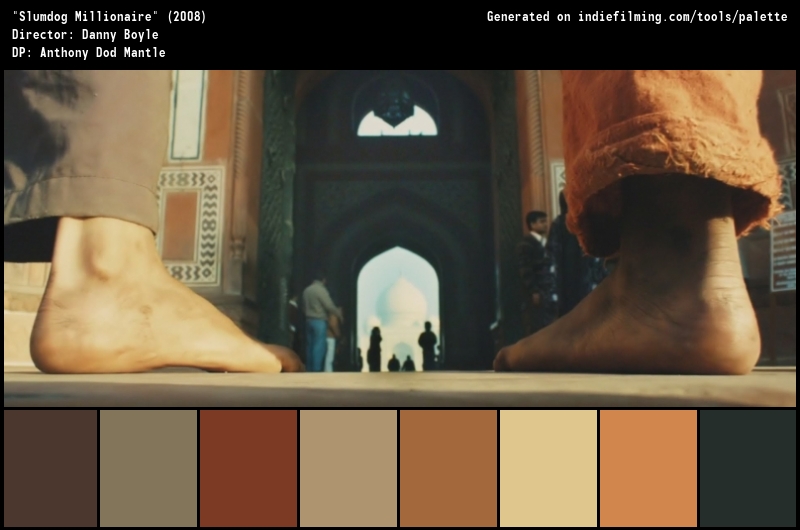800x530 pixels.
Task: Click the pale sand yellow swatch
Action: pos(548,468)
